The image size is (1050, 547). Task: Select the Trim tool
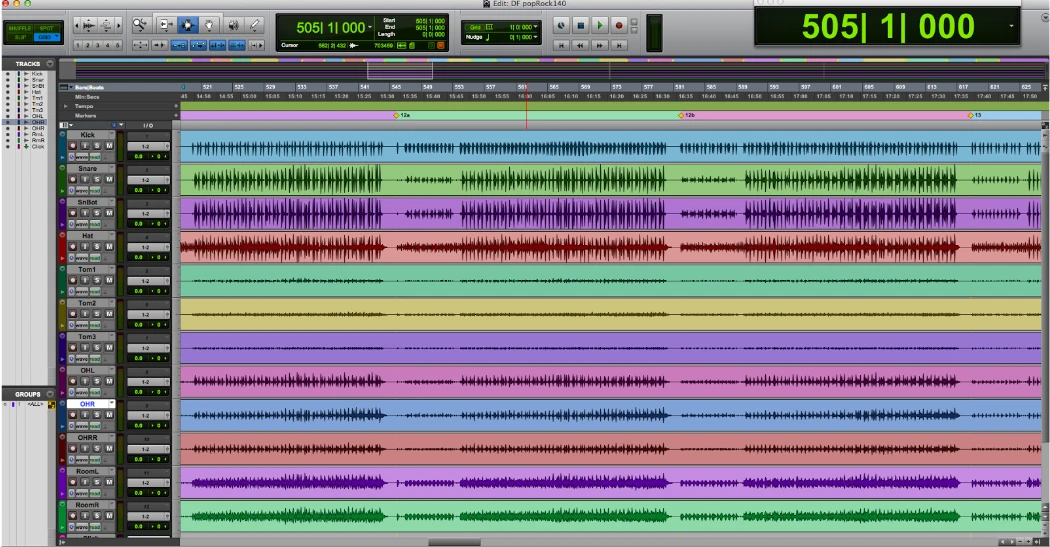tap(165, 24)
